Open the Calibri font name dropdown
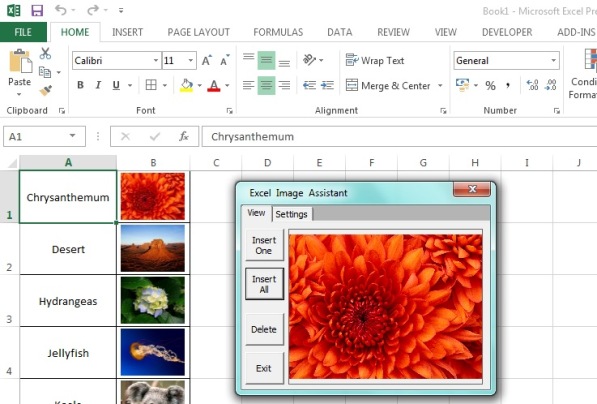The height and width of the screenshot is (404, 597). click(x=156, y=61)
